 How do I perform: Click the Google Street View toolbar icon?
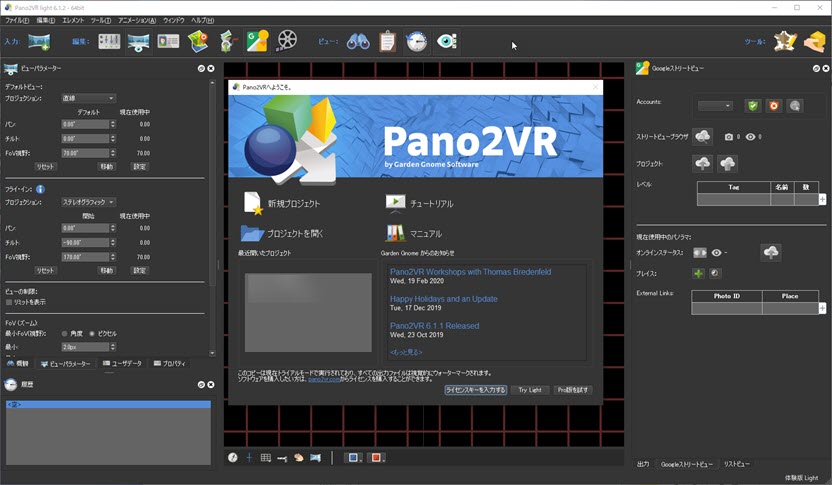pyautogui.click(x=257, y=41)
